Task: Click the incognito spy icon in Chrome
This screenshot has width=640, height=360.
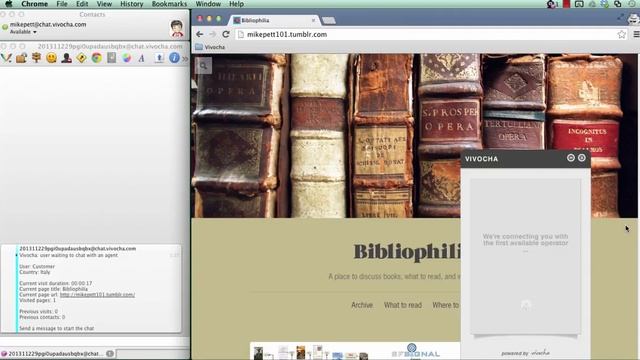Action: click(634, 18)
